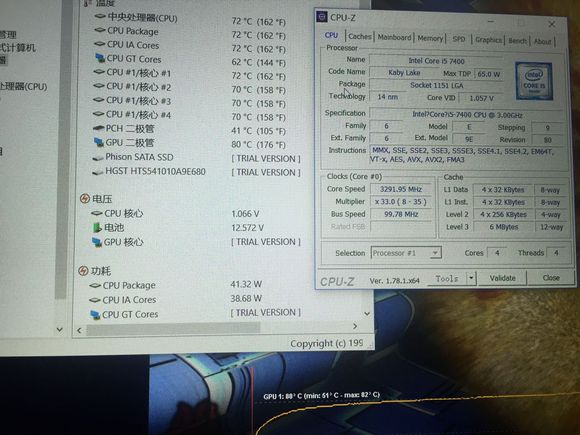Image resolution: width=580 pixels, height=435 pixels.
Task: Select the 80 °C (176 °F) value beside GPU 二极管
Action: pos(259,145)
